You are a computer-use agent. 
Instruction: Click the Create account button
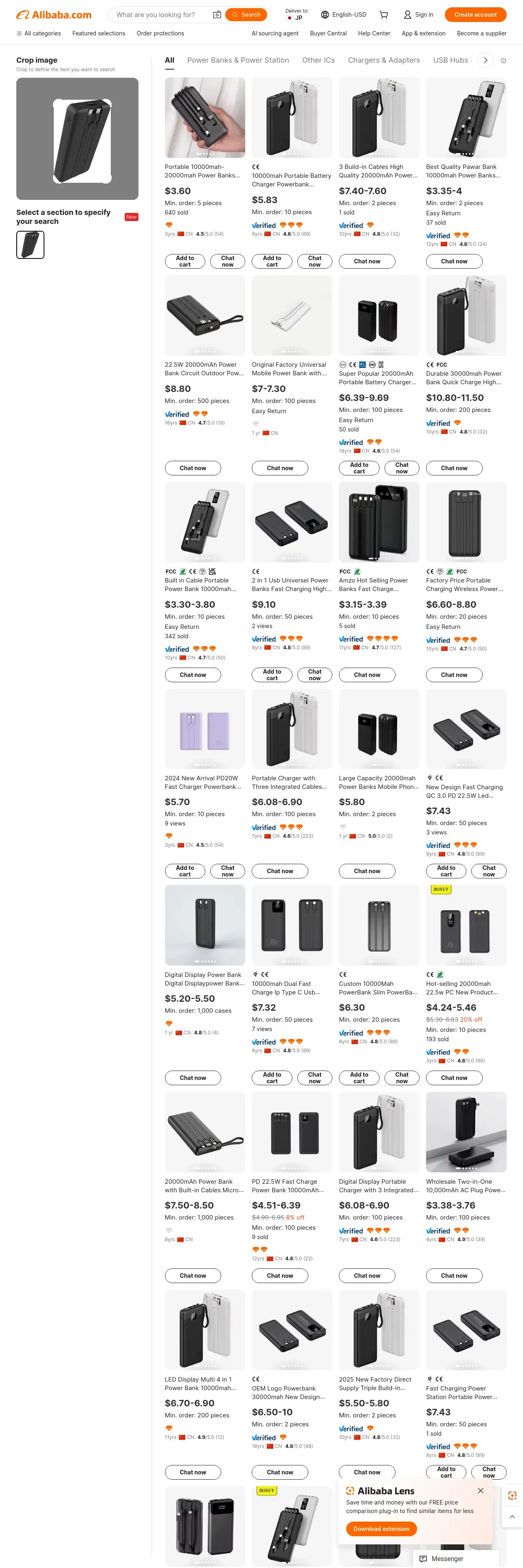tap(475, 15)
